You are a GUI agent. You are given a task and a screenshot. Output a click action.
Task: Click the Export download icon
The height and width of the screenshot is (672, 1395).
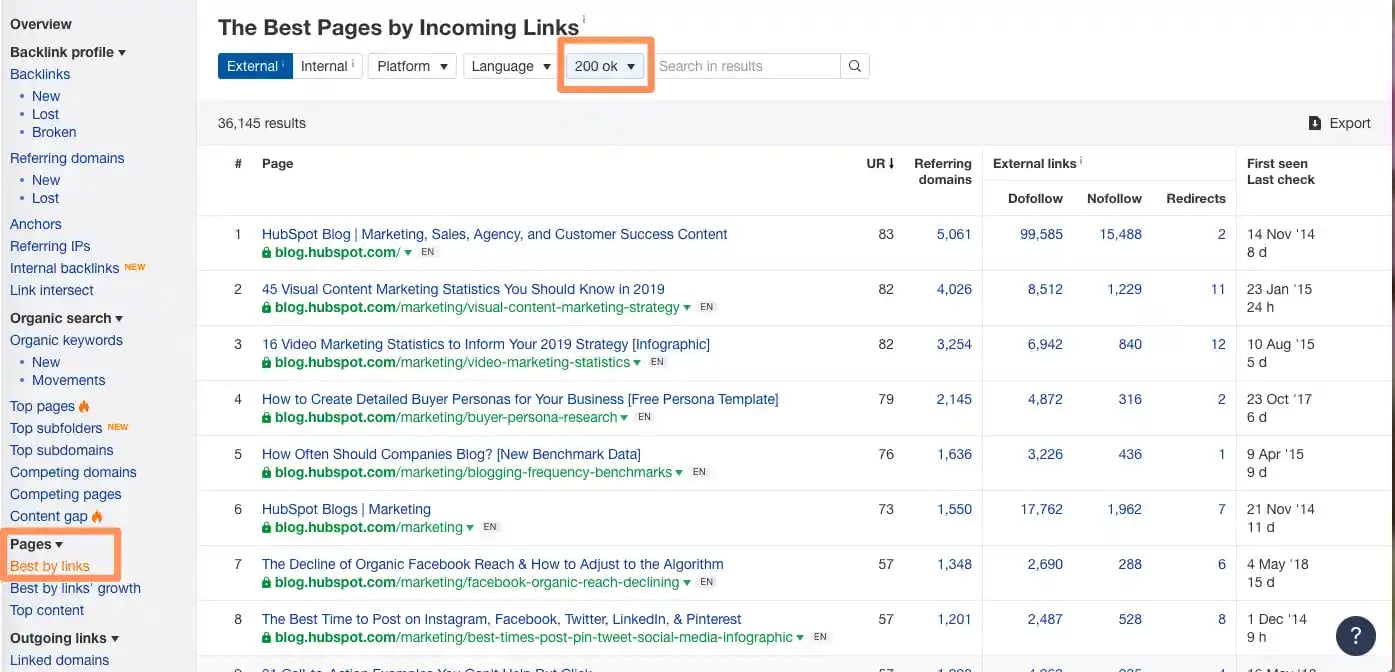1314,123
